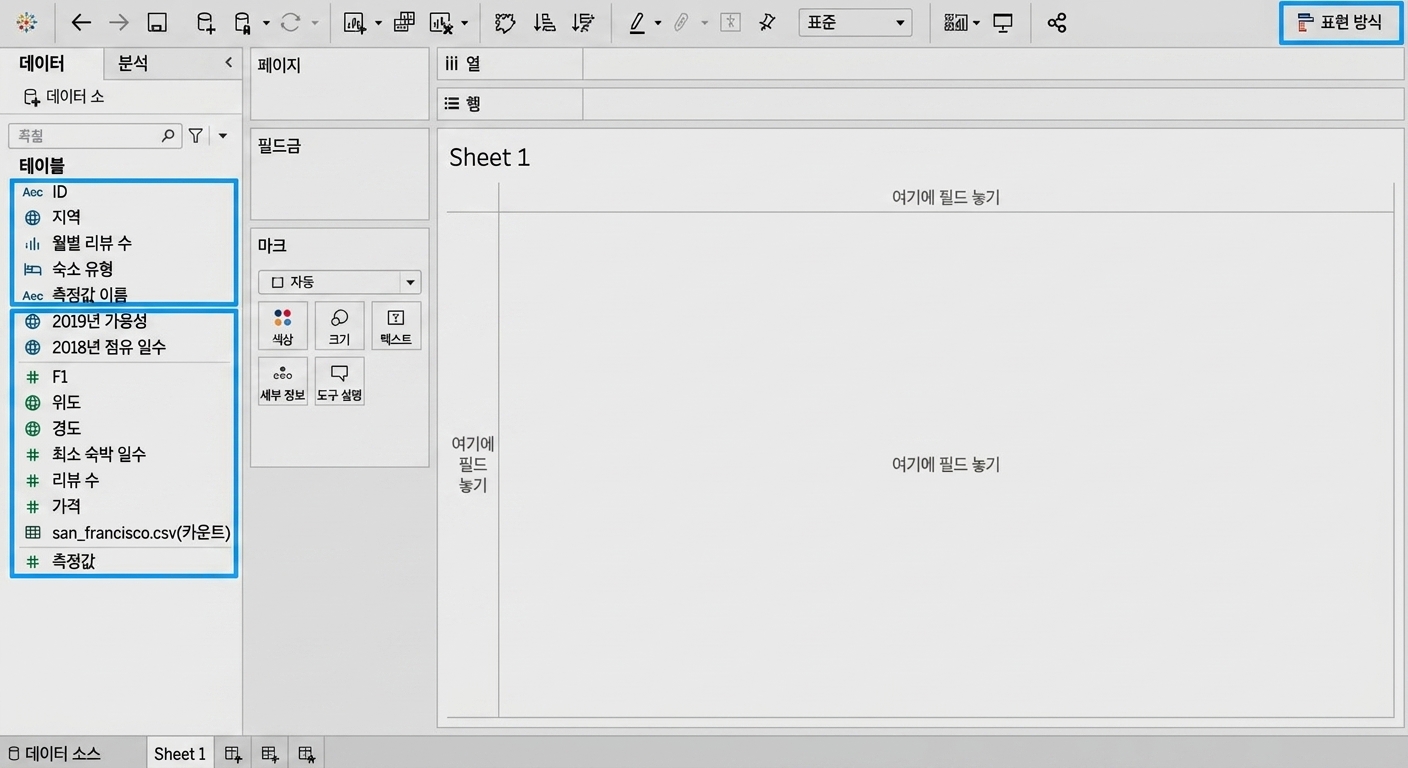This screenshot has height=768, width=1408.
Task: Go to the 데이터 소스 tab
Action: click(x=55, y=754)
